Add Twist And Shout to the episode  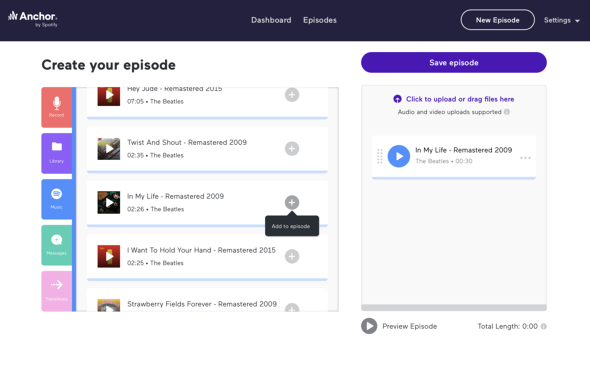coord(292,149)
